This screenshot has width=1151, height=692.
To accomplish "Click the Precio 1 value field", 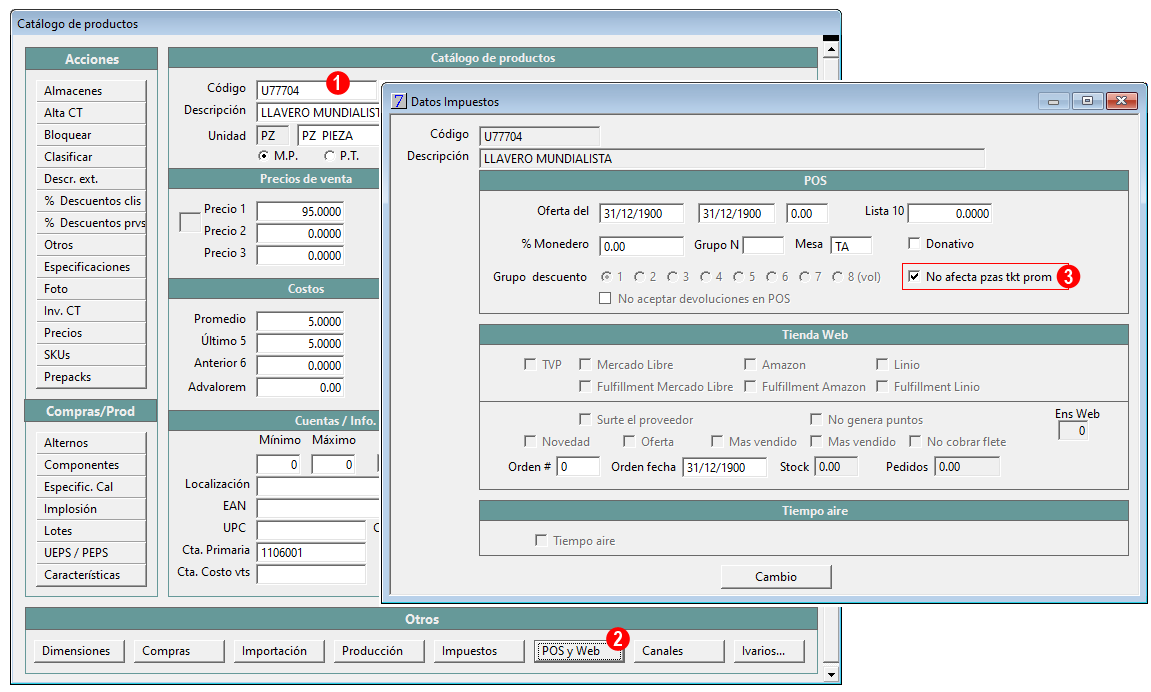I will tap(299, 211).
